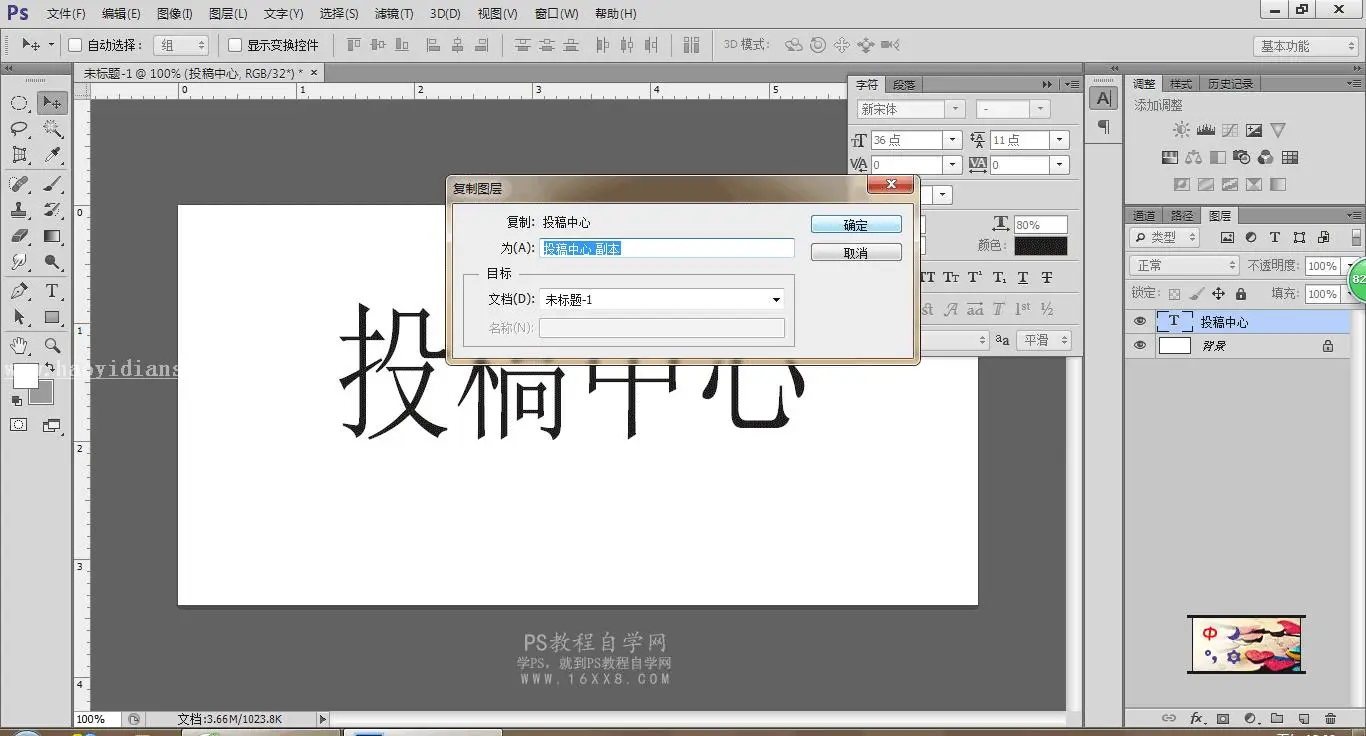Click the white foreground color swatch

click(x=25, y=376)
